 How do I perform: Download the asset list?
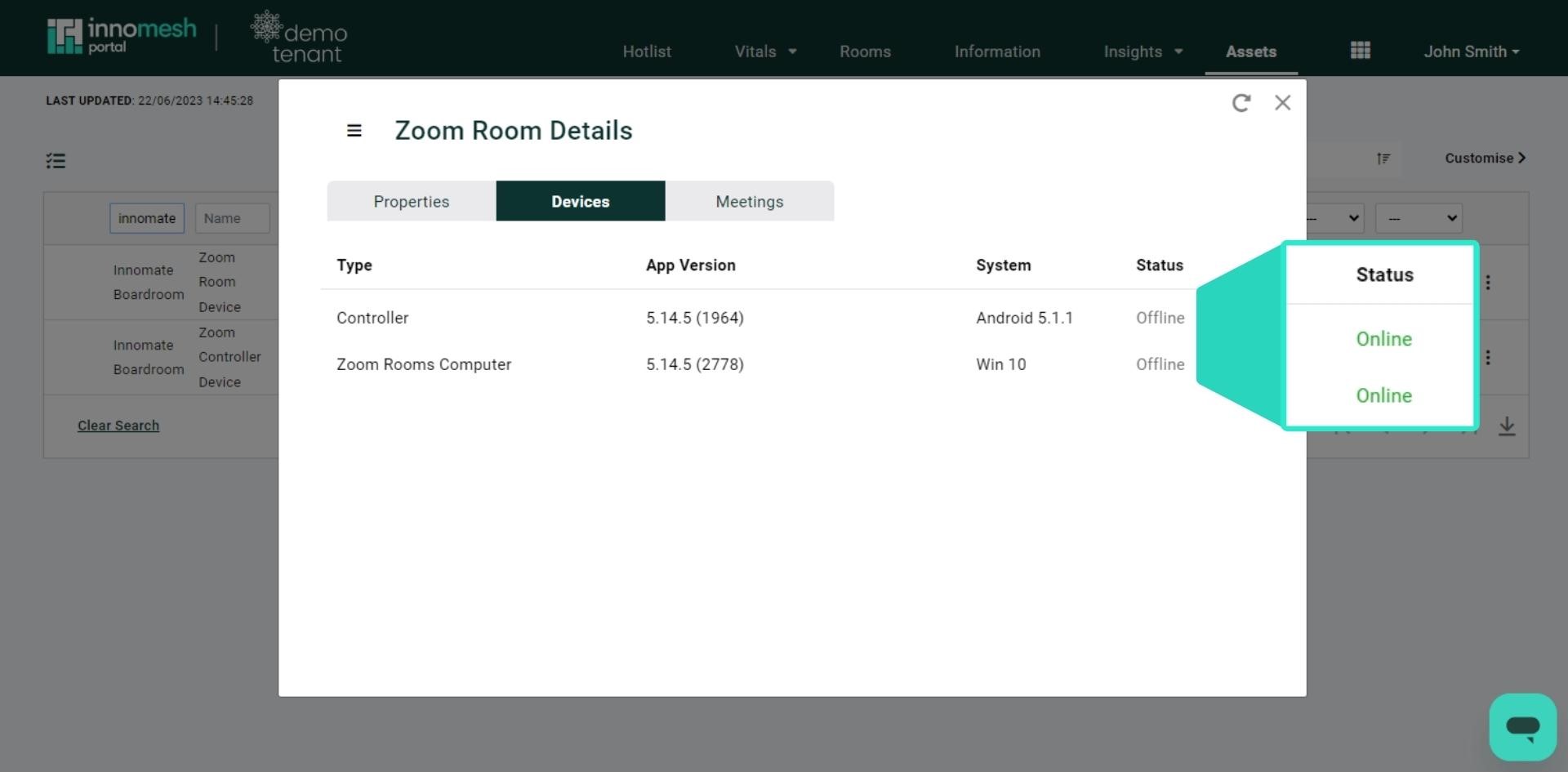1507,426
